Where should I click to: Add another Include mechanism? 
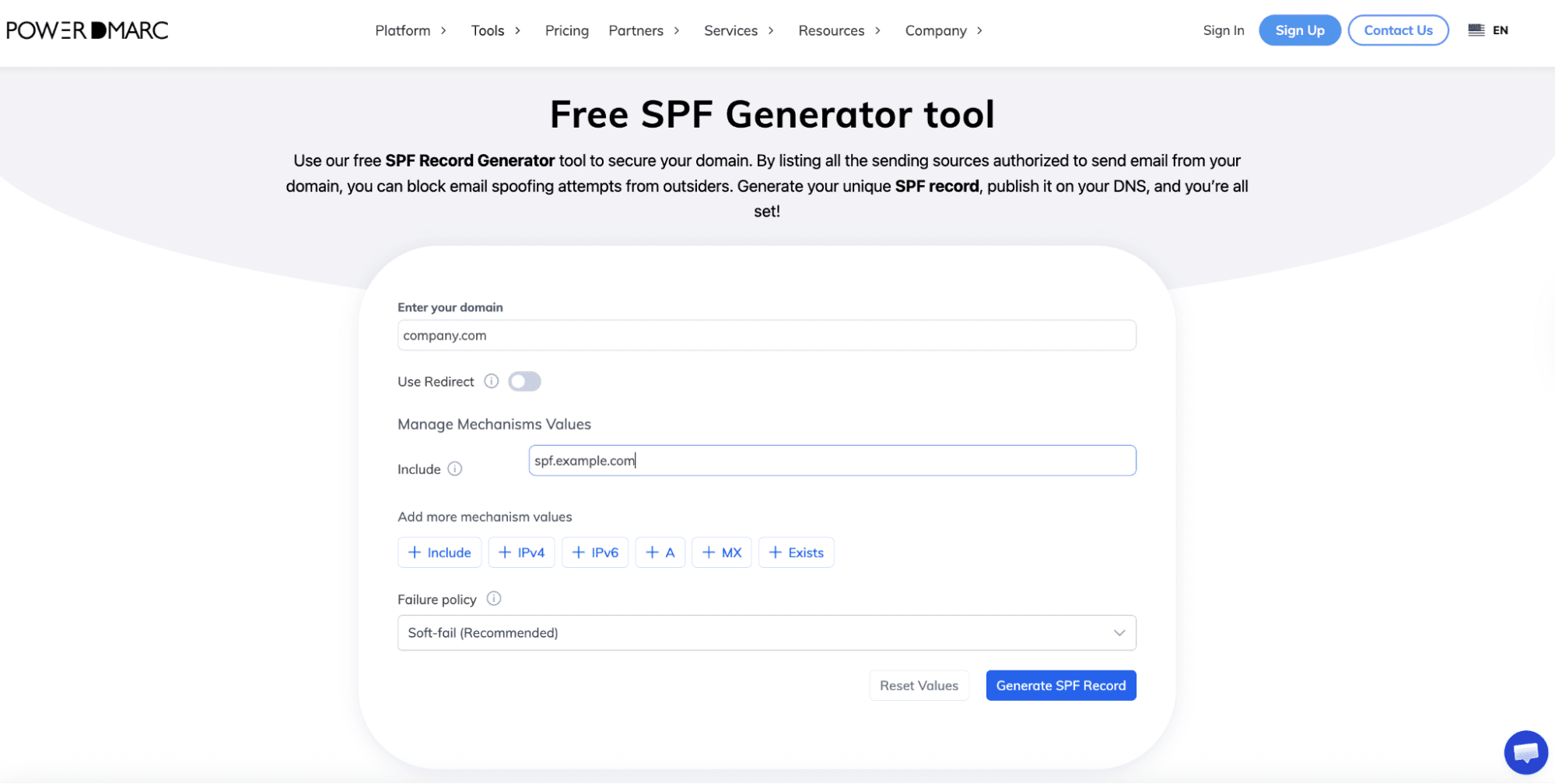pos(440,552)
